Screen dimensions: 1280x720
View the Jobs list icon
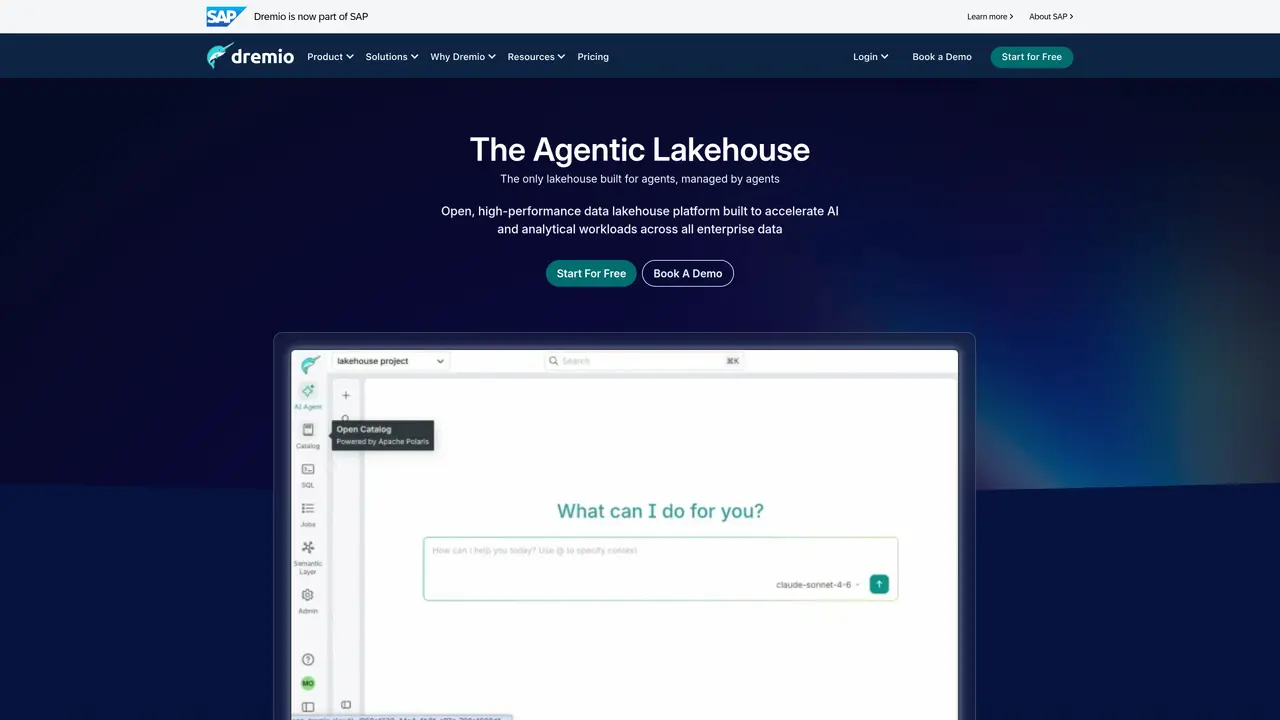point(308,508)
